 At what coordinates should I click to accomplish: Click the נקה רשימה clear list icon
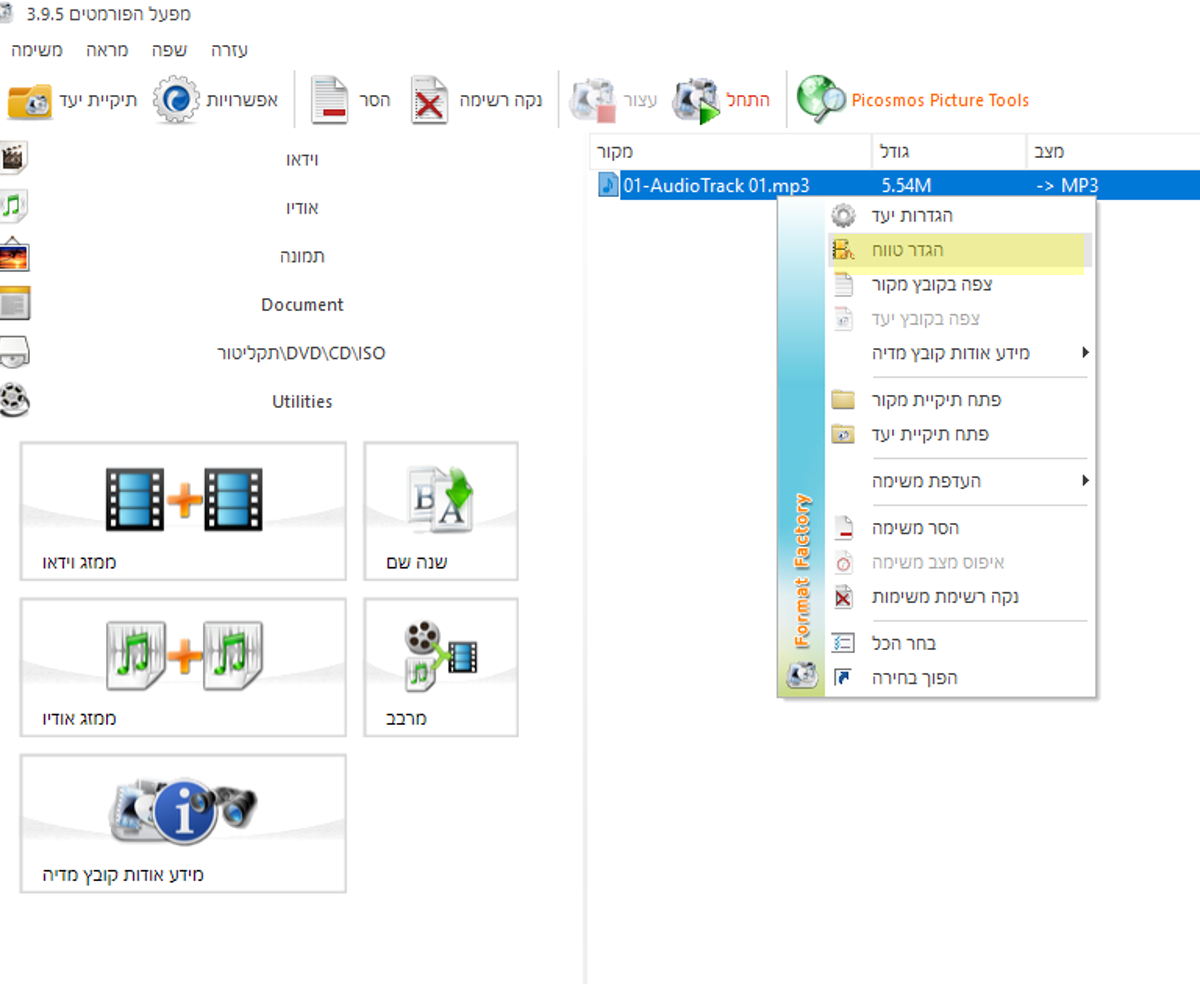[x=430, y=101]
